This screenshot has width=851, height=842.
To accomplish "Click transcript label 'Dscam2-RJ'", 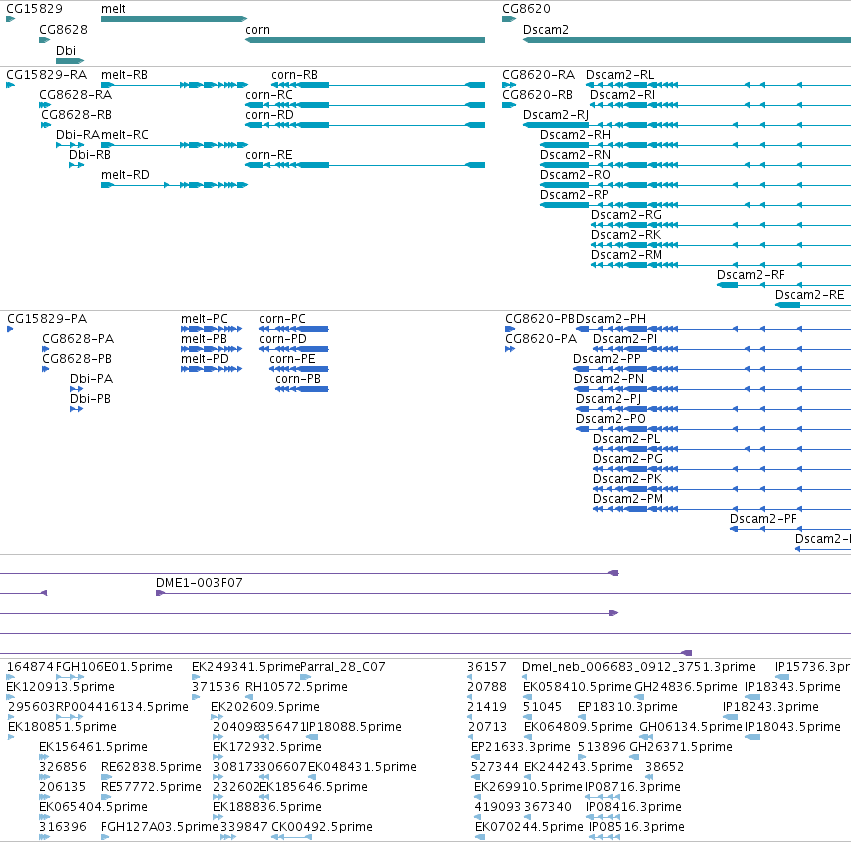I will pos(556,115).
